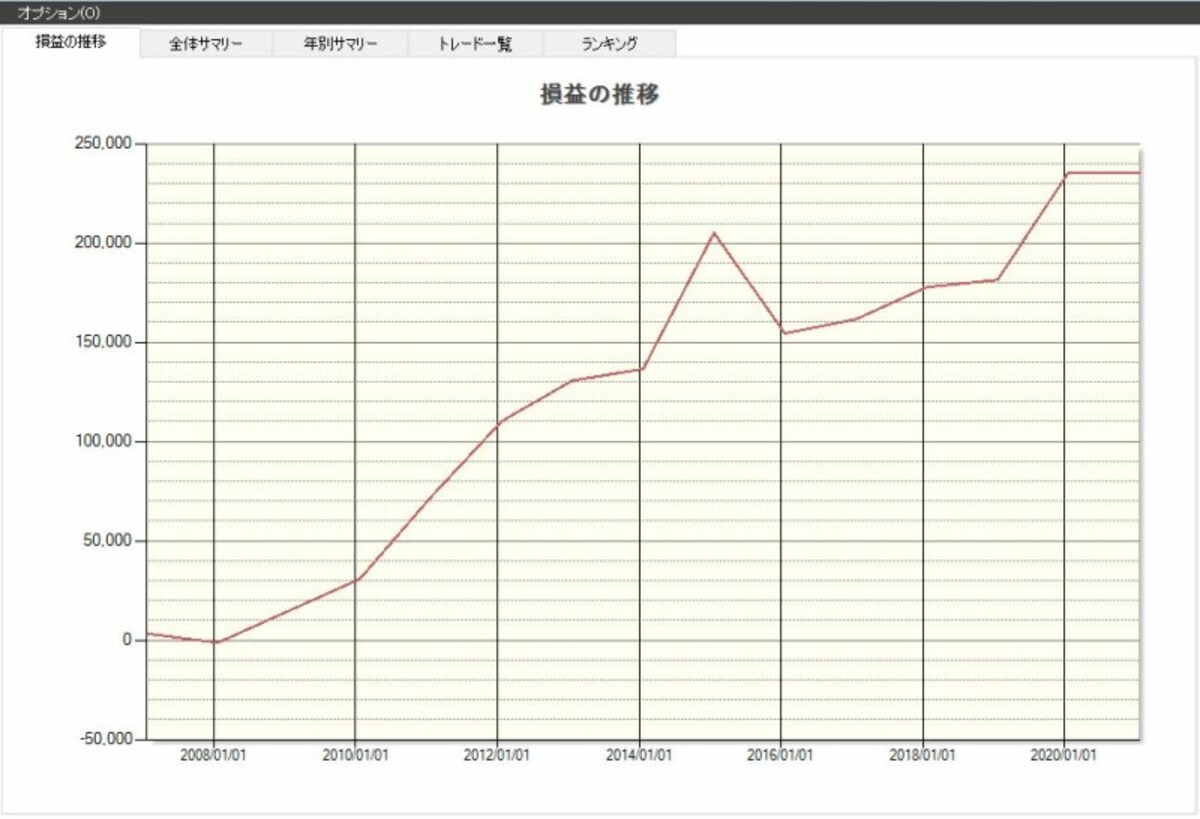Screen dimensions: 1200x819
Task: Click the 100,000 y-axis label
Action: pyautogui.click(x=104, y=441)
